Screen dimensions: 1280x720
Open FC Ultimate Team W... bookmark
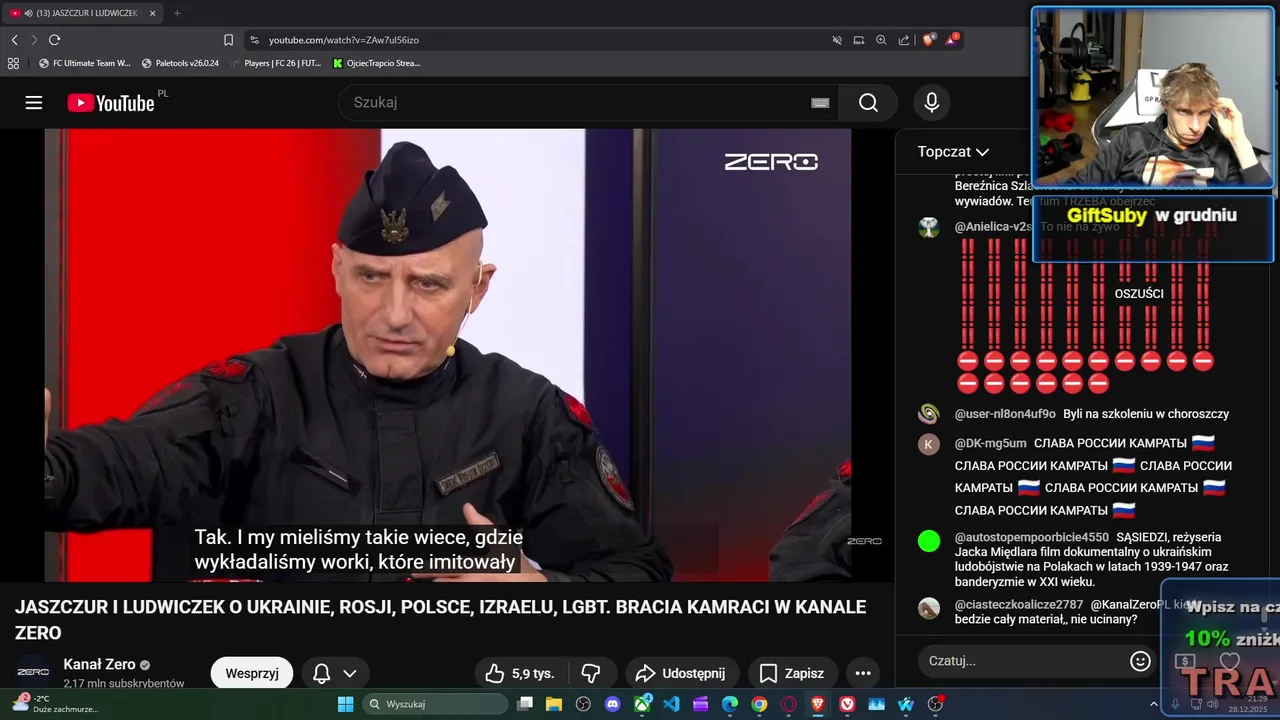(x=85, y=63)
